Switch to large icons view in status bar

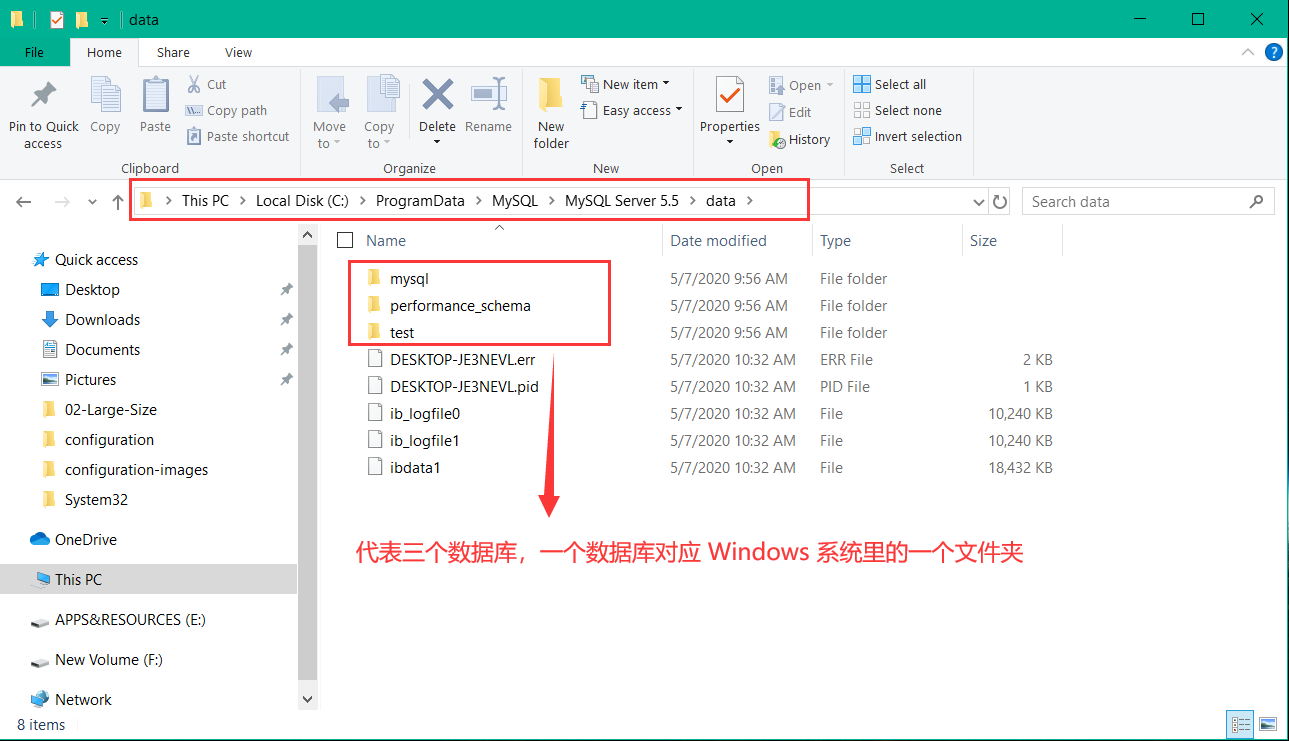point(1268,724)
